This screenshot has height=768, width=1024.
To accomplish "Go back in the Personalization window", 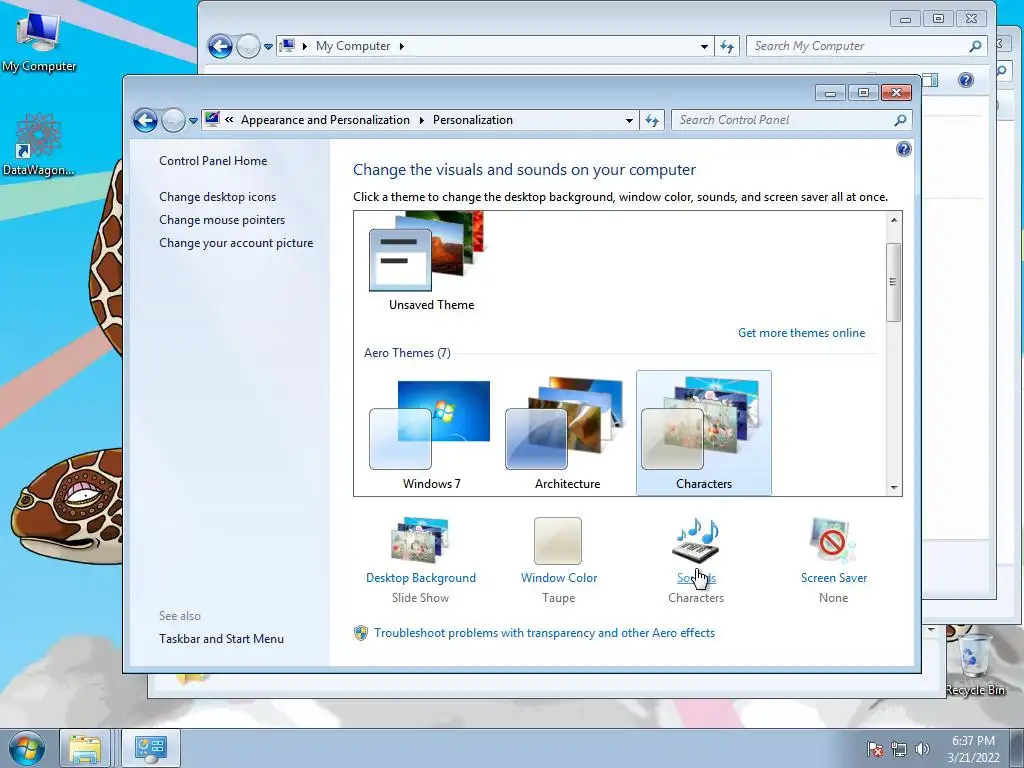I will (145, 120).
